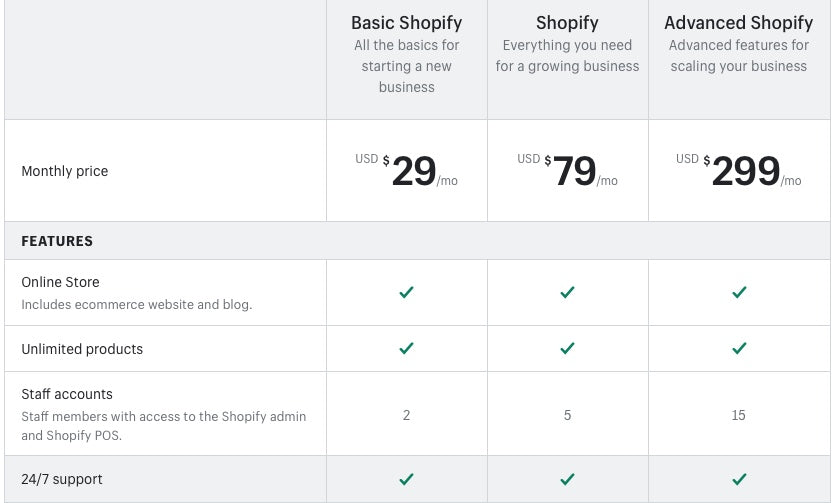Select the Basic Shopify plan heading

click(406, 22)
